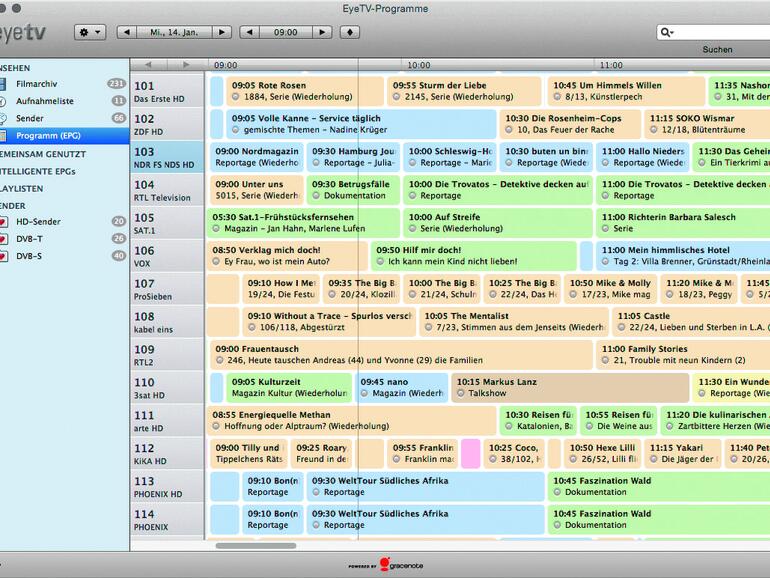770x578 pixels.
Task: Open Gracenote logo link
Action: [386, 565]
